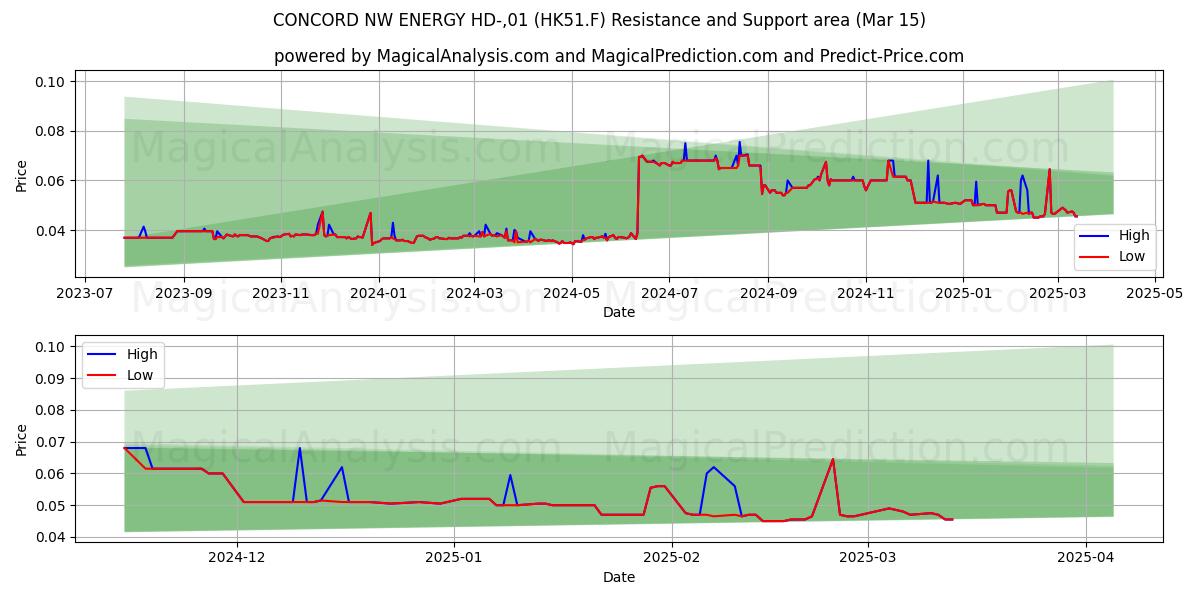Image resolution: width=1200 pixels, height=600 pixels.
Task: Click the 2024-11 tick label on upper chart
Action: [x=864, y=293]
